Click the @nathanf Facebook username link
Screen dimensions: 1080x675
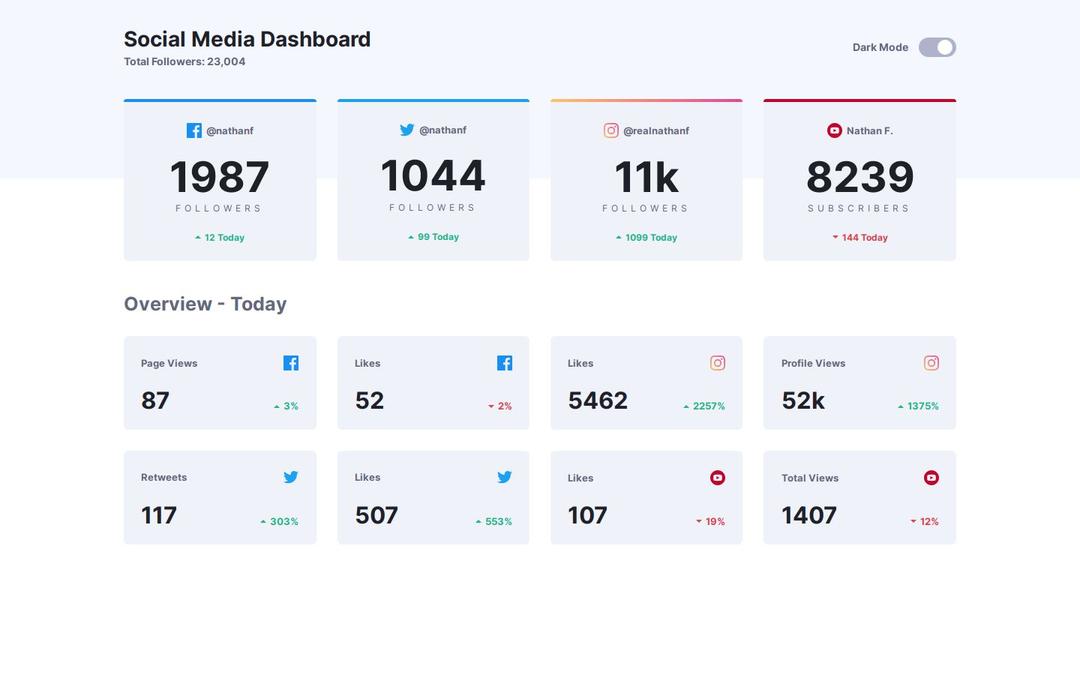point(229,130)
